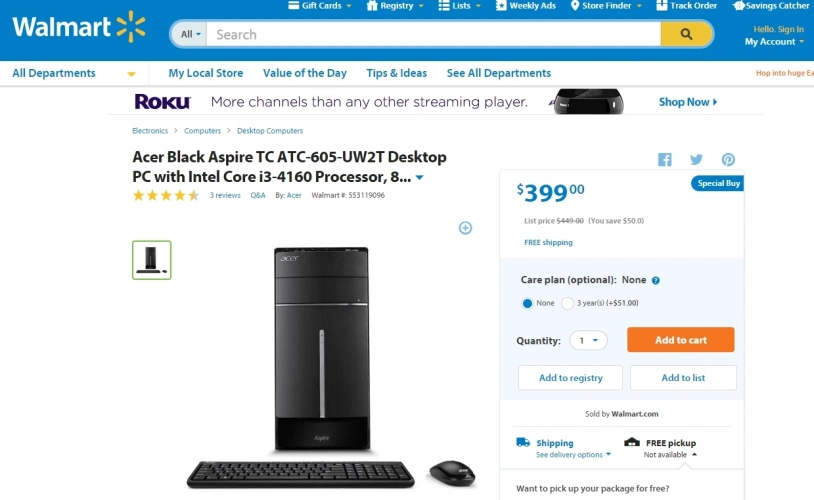Expand See delivery options

click(x=572, y=455)
